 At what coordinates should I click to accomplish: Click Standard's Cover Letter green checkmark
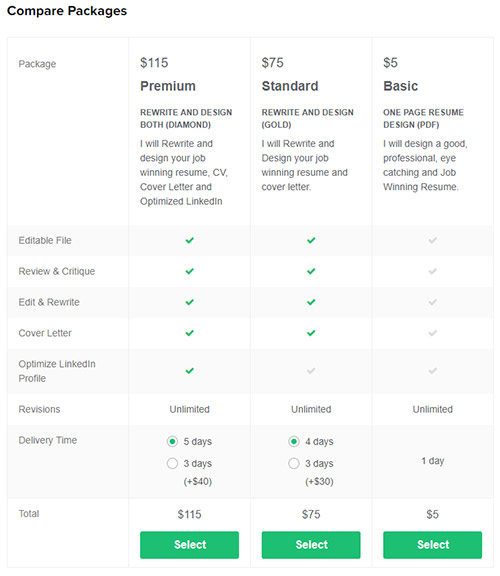tap(311, 333)
